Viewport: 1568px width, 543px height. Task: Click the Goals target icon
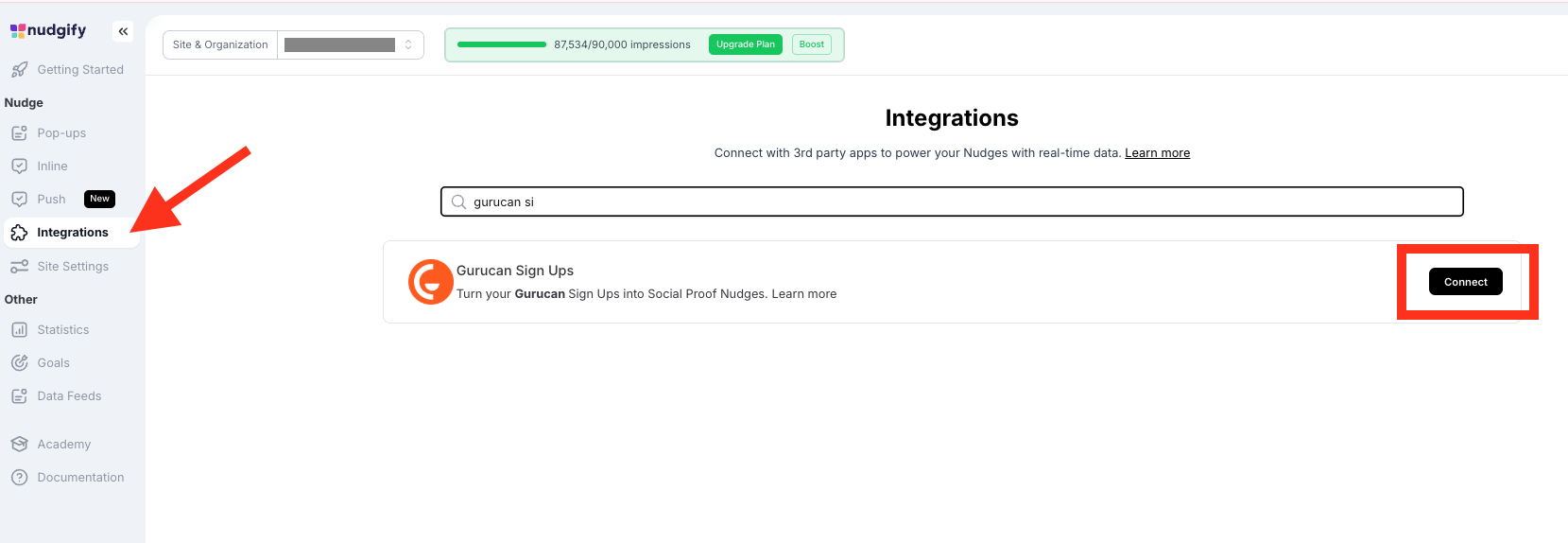click(x=19, y=363)
